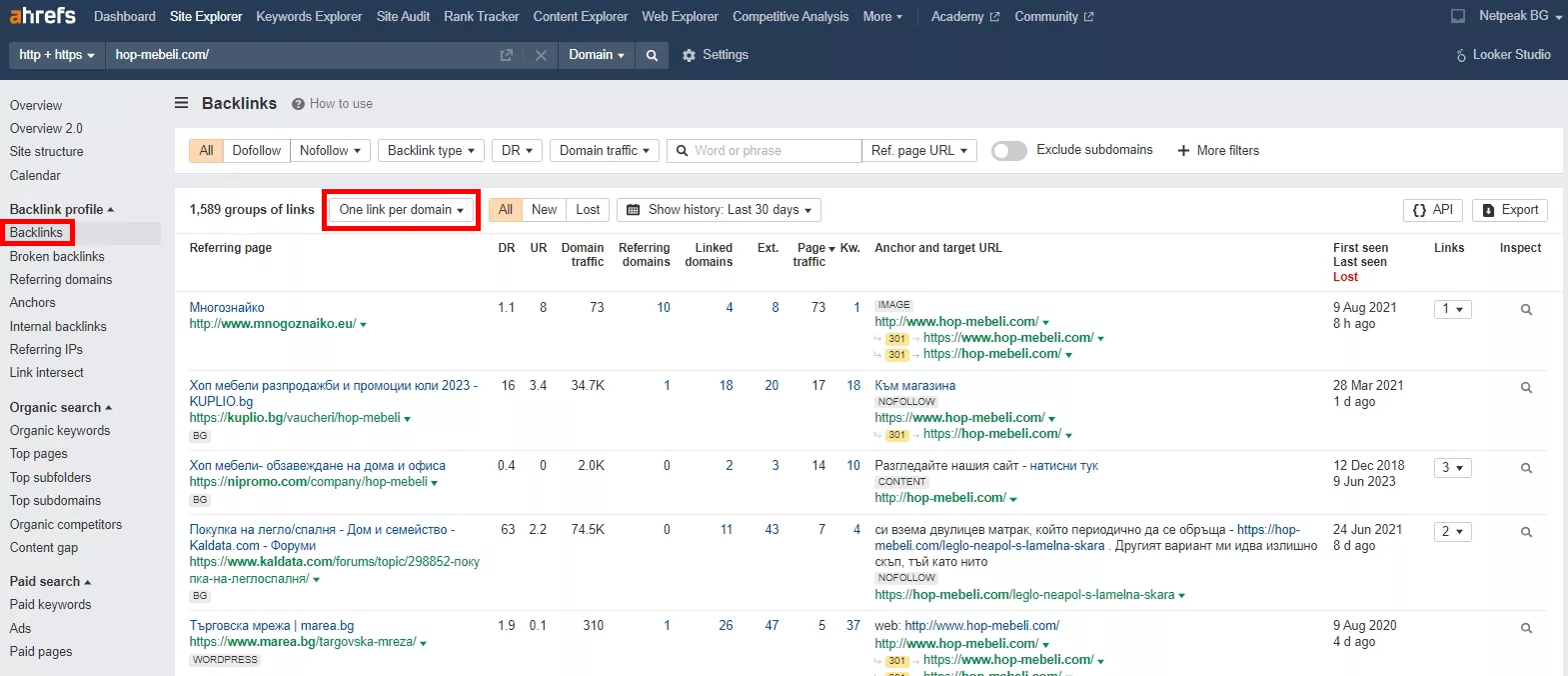
Task: Open Competitive Analysis
Action: [x=790, y=16]
